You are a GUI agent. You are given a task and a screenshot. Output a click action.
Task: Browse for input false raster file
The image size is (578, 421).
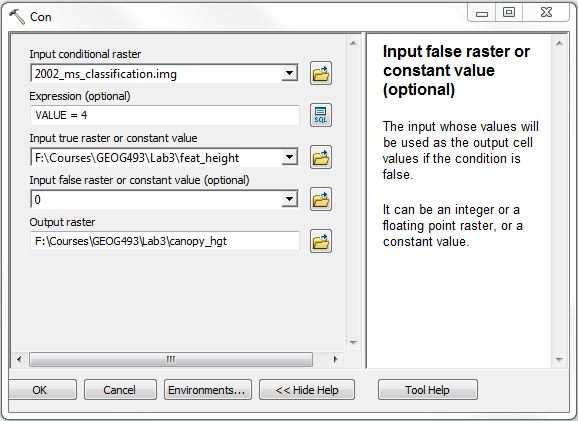[x=321, y=199]
